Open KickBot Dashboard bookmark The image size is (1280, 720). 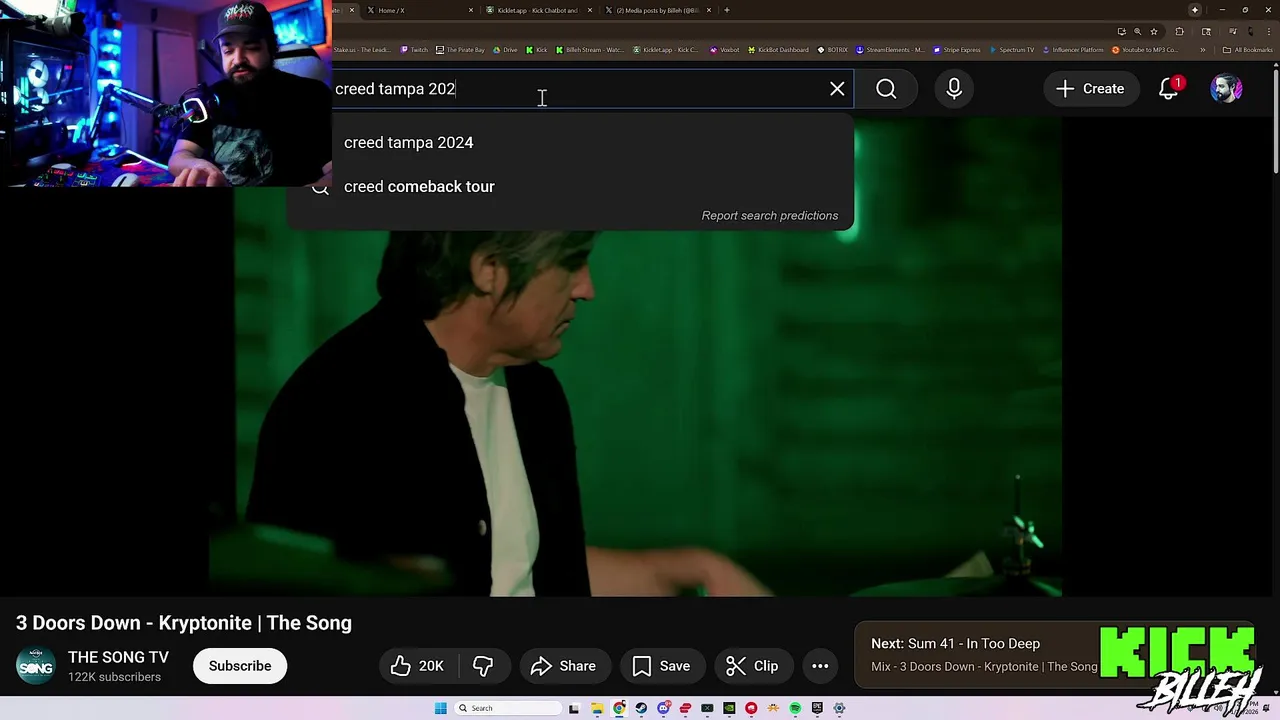tap(778, 50)
